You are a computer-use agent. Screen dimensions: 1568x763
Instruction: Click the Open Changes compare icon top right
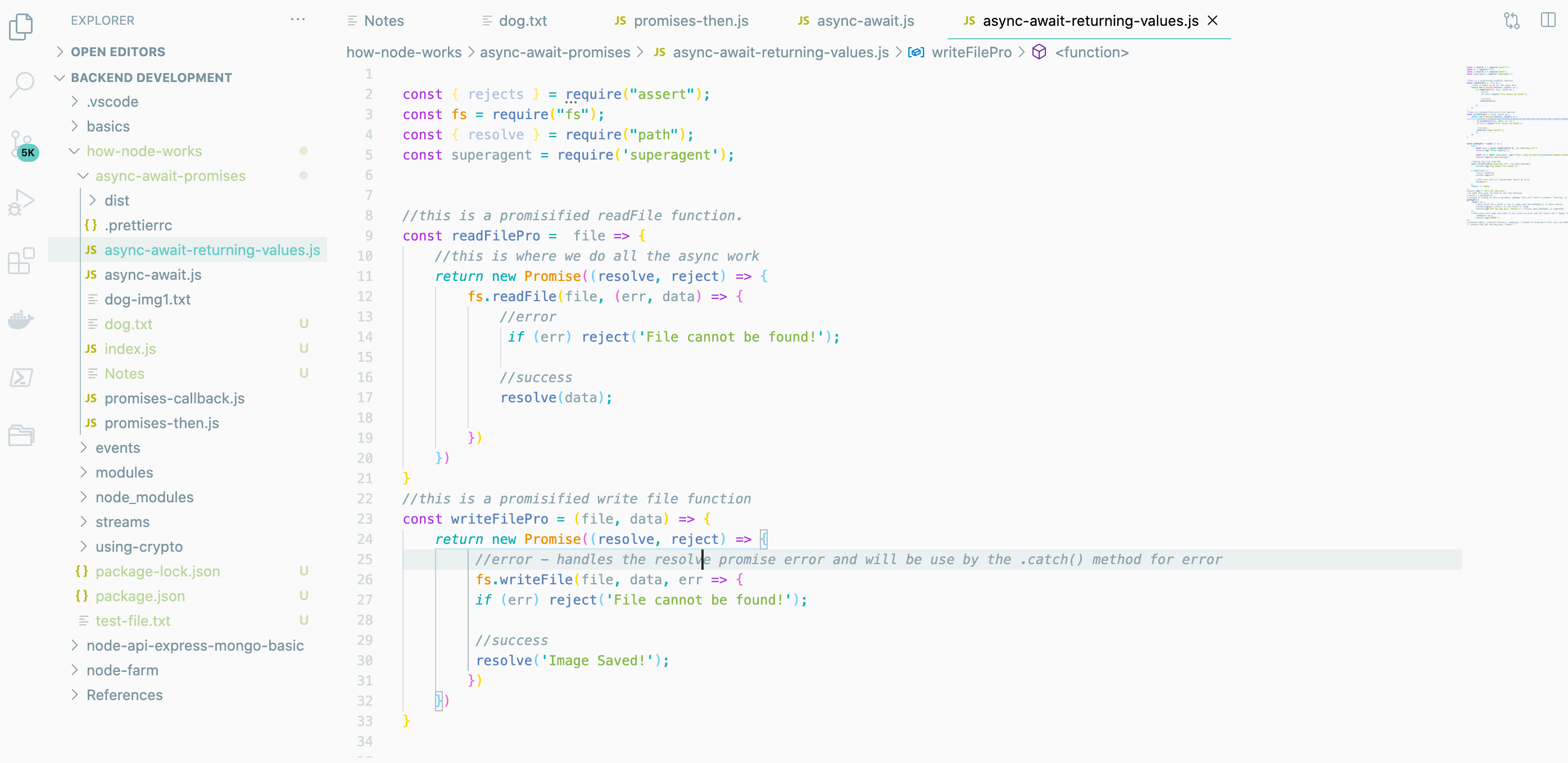1512,20
